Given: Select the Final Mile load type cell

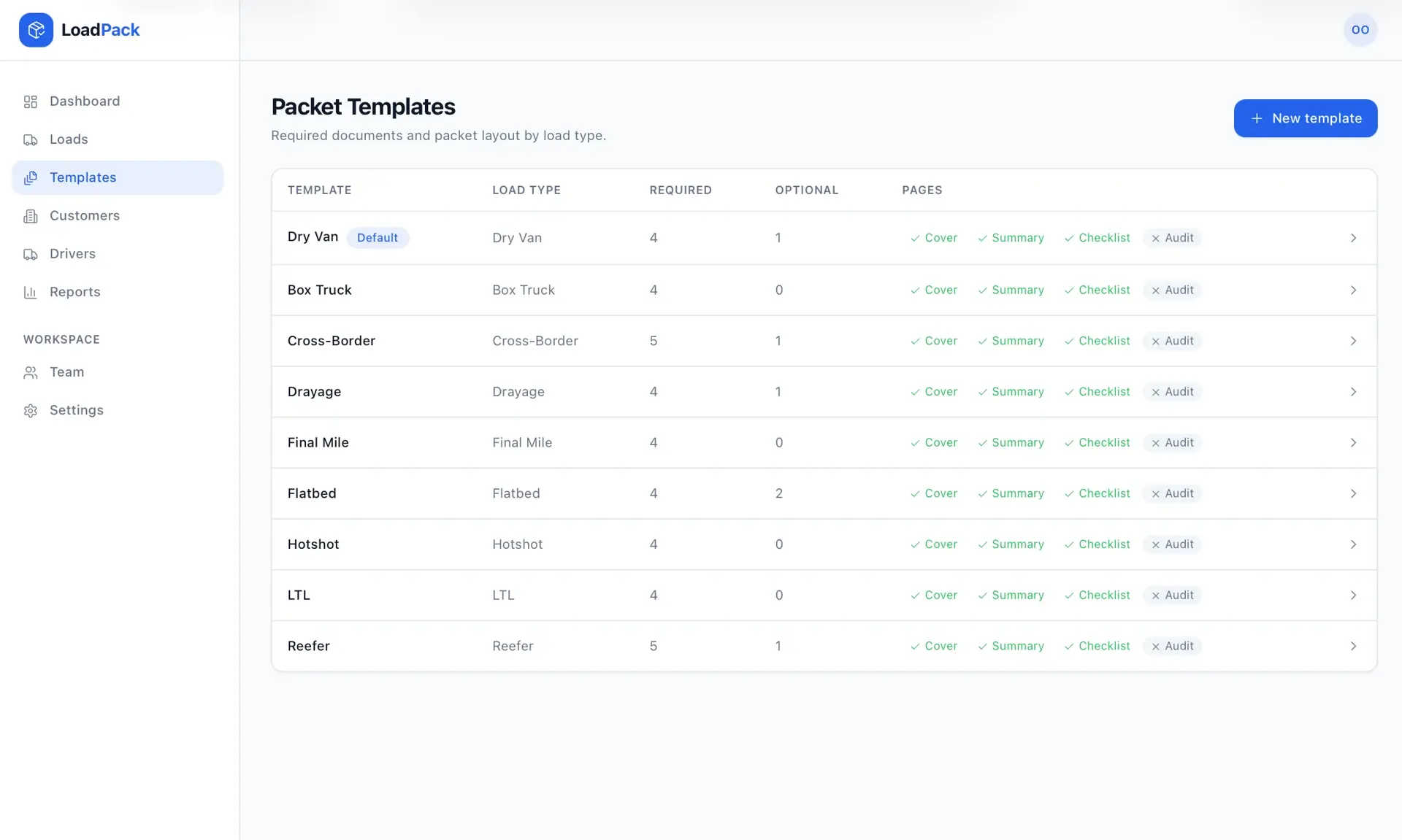Looking at the screenshot, I should point(522,443).
